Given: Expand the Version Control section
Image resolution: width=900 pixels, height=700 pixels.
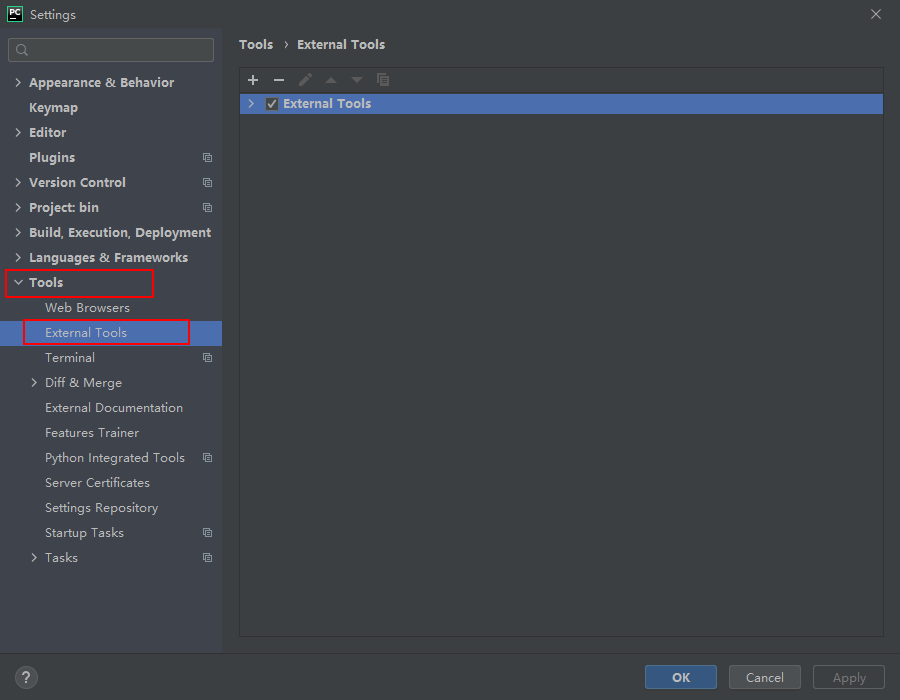Looking at the screenshot, I should (x=18, y=182).
